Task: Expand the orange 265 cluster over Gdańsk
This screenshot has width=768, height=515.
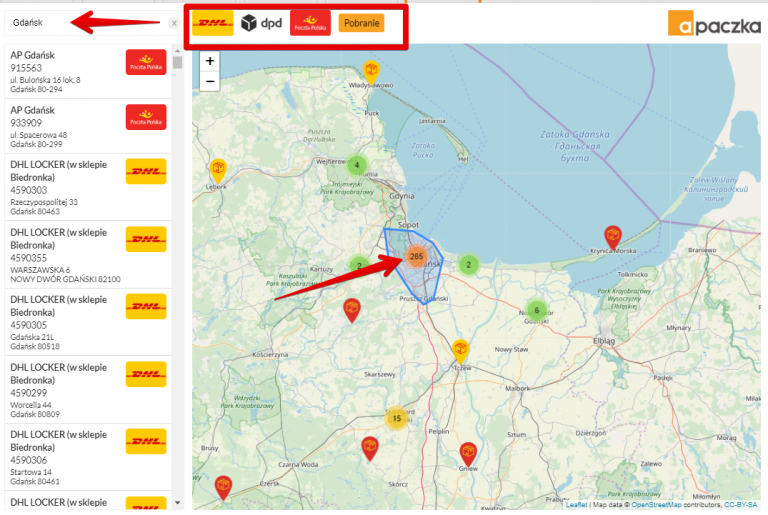Action: pyautogui.click(x=417, y=257)
